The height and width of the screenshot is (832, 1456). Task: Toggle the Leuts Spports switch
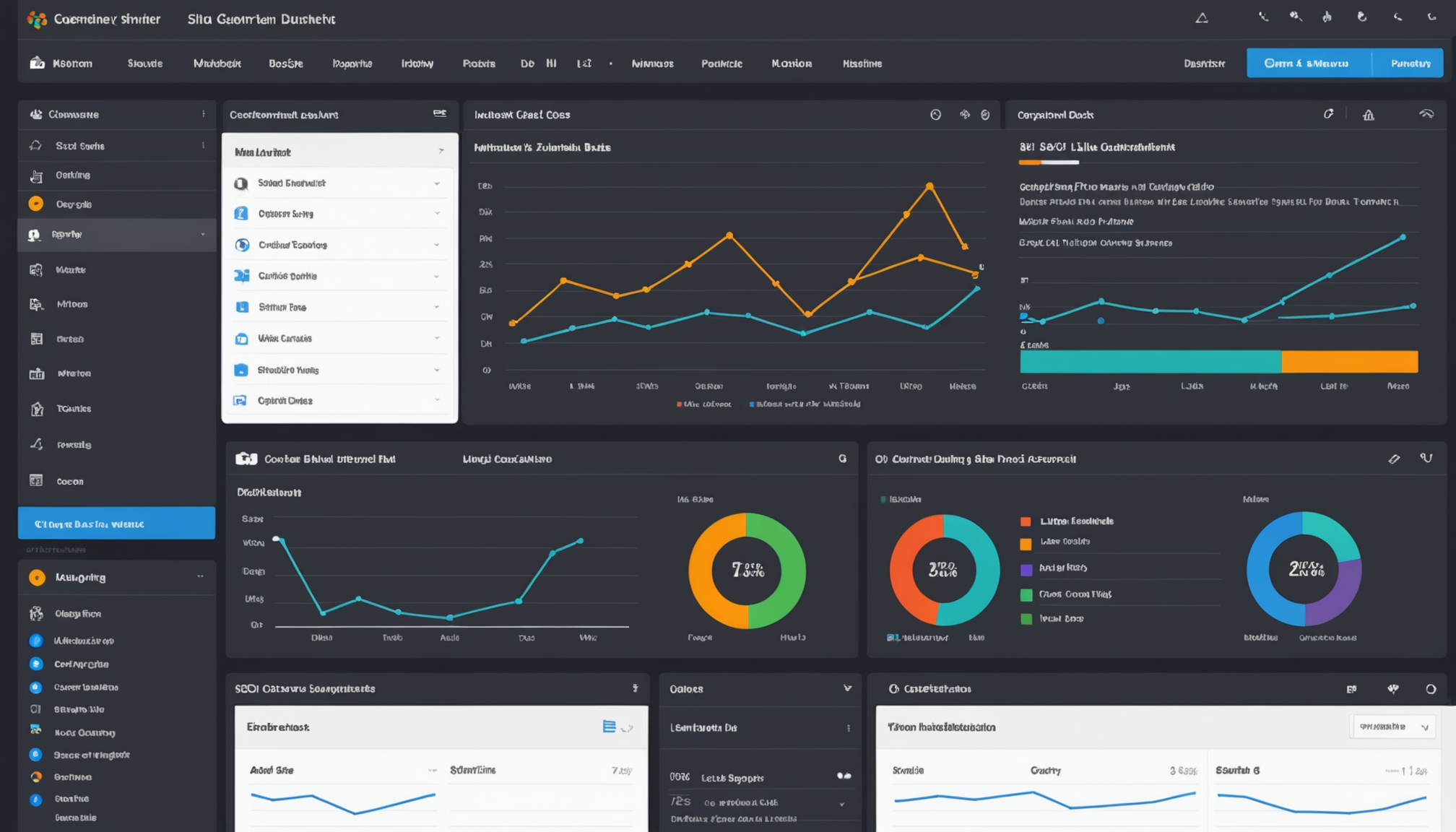pyautogui.click(x=844, y=776)
